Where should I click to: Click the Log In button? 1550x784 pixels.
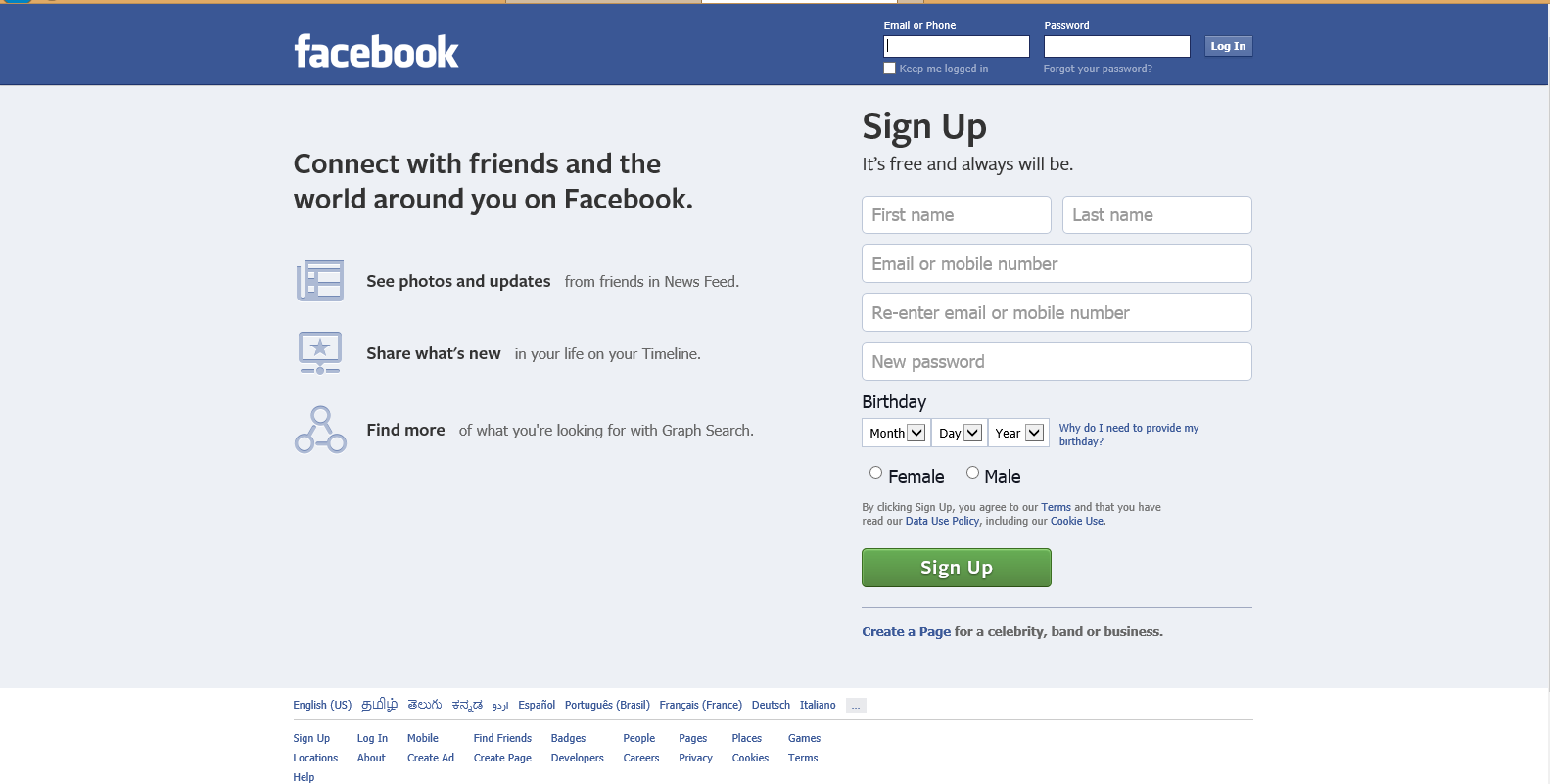tap(1228, 46)
